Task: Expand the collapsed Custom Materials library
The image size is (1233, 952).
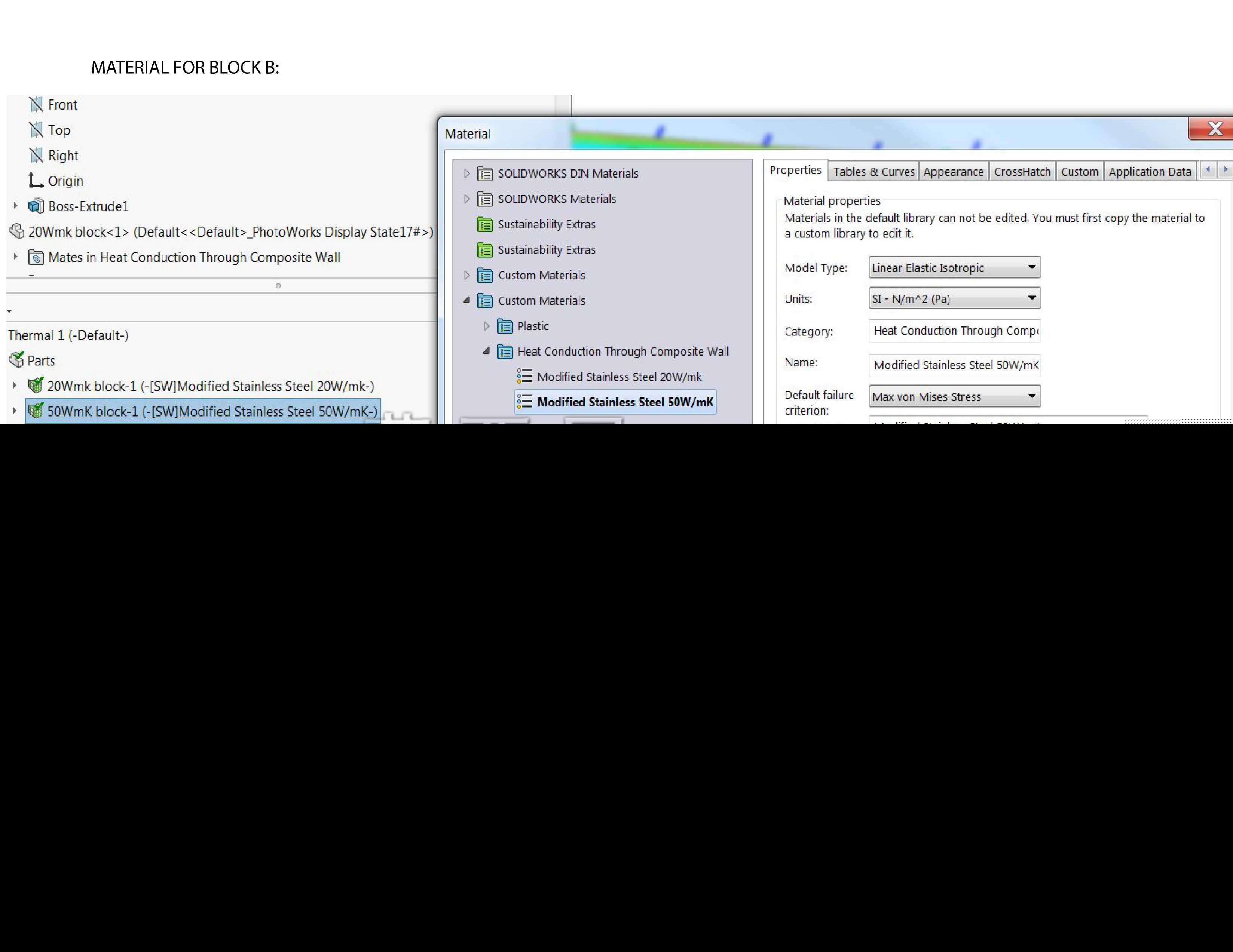Action: (467, 275)
